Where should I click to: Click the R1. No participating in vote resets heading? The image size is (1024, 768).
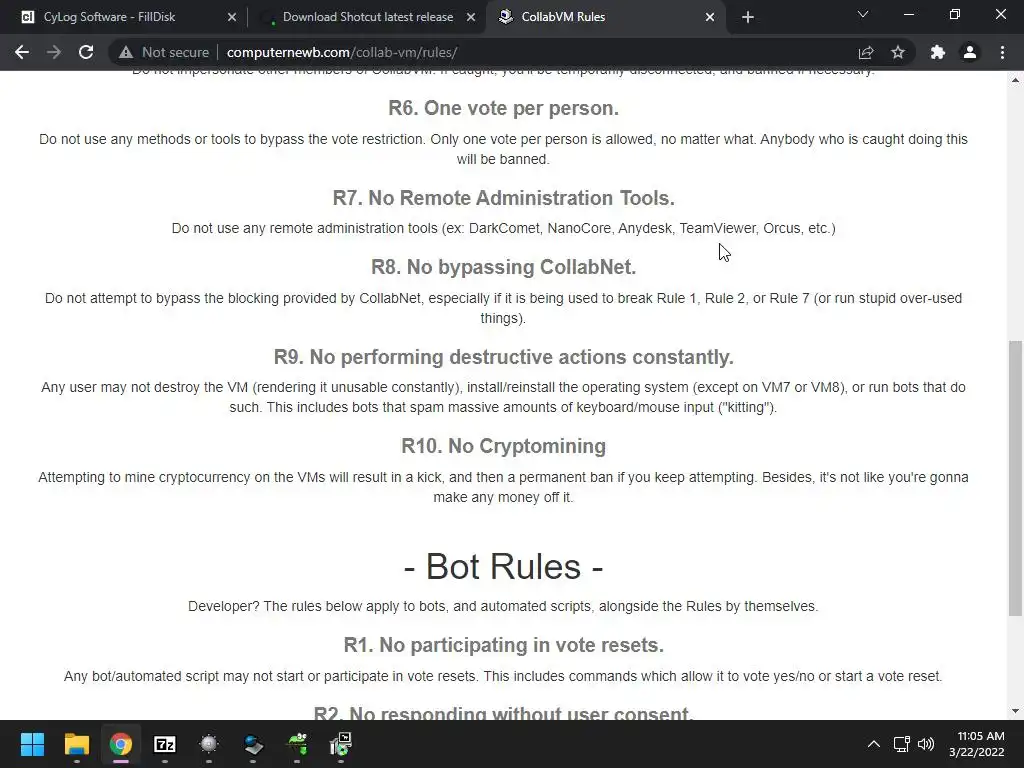click(x=503, y=645)
